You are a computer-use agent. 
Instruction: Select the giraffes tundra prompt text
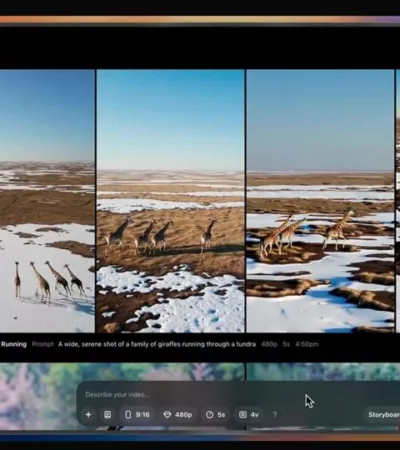[x=157, y=344]
